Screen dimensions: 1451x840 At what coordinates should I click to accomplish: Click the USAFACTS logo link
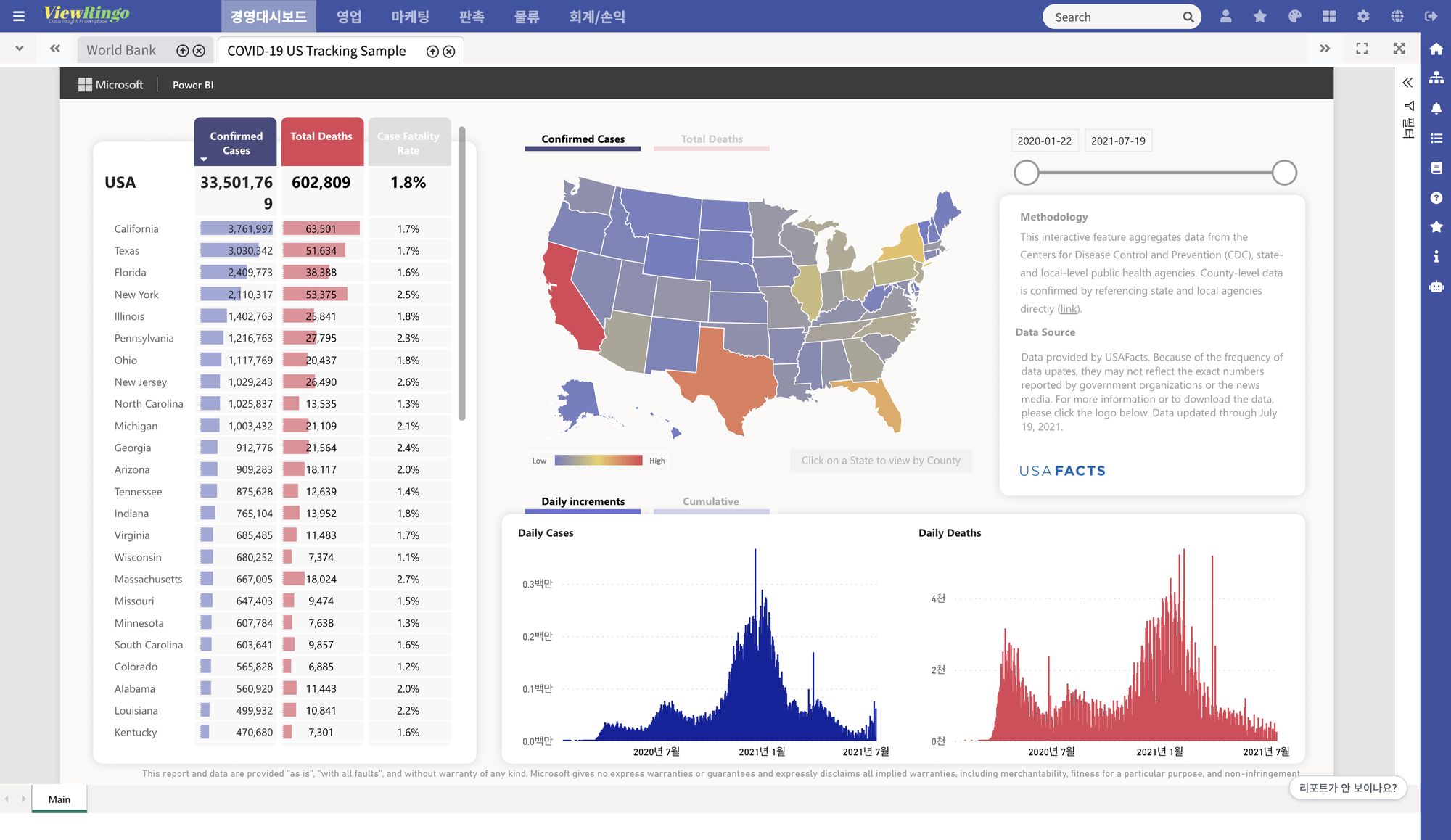1062,471
